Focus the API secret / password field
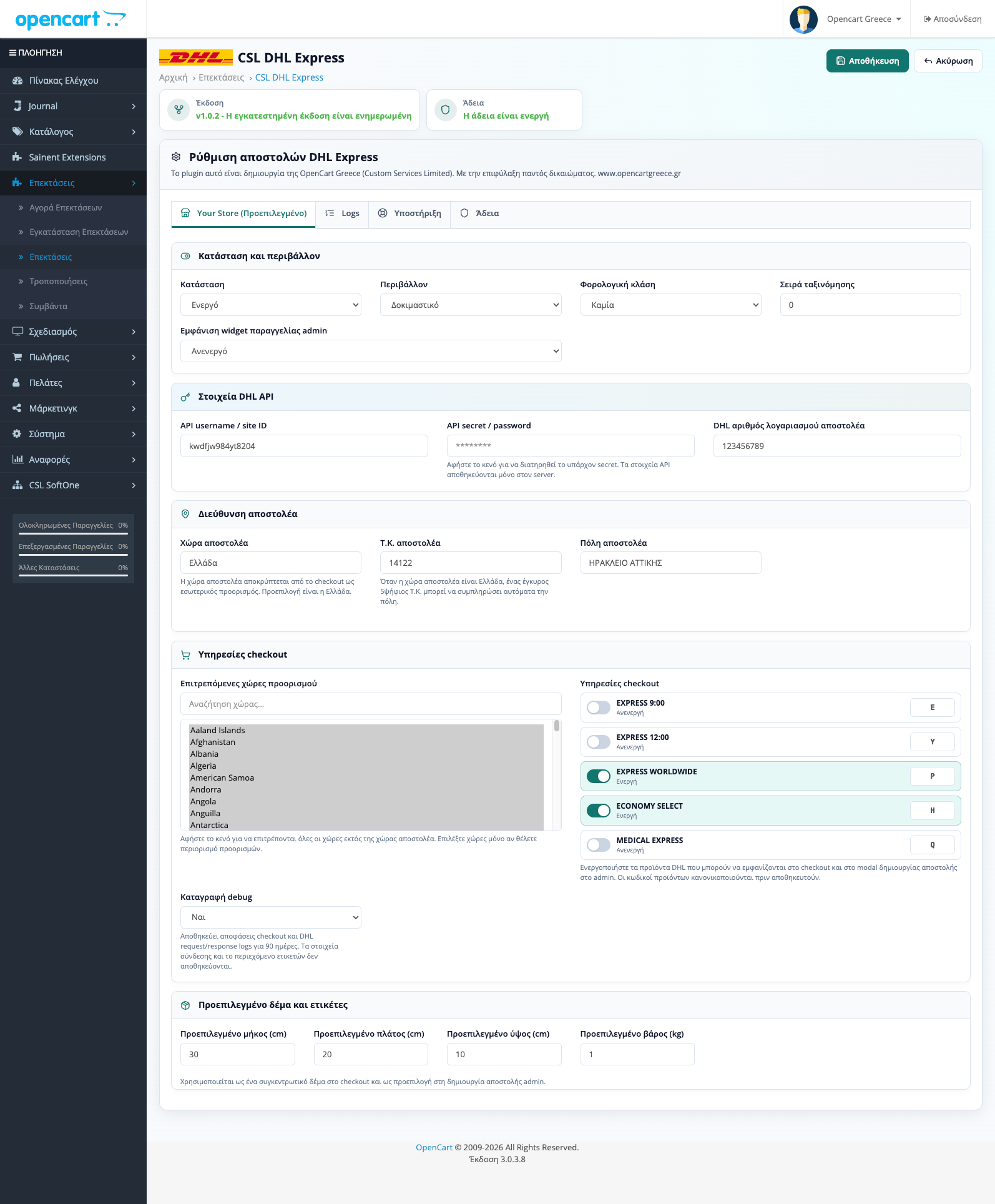The image size is (995, 1204). pos(571,446)
